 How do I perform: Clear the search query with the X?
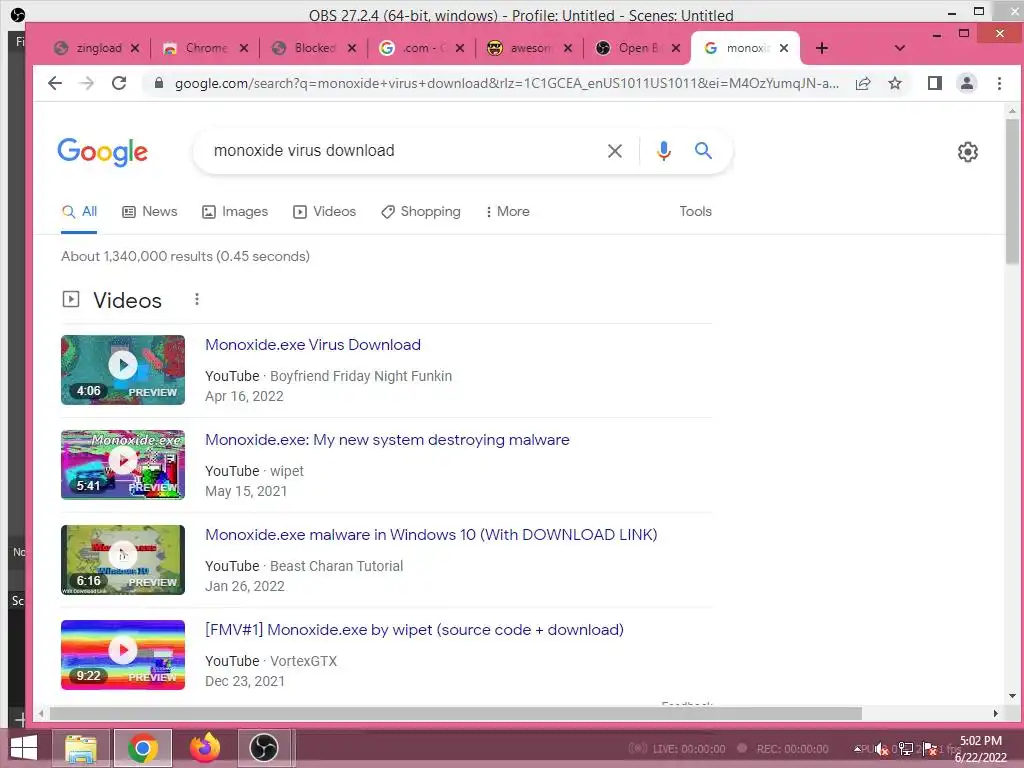[615, 151]
